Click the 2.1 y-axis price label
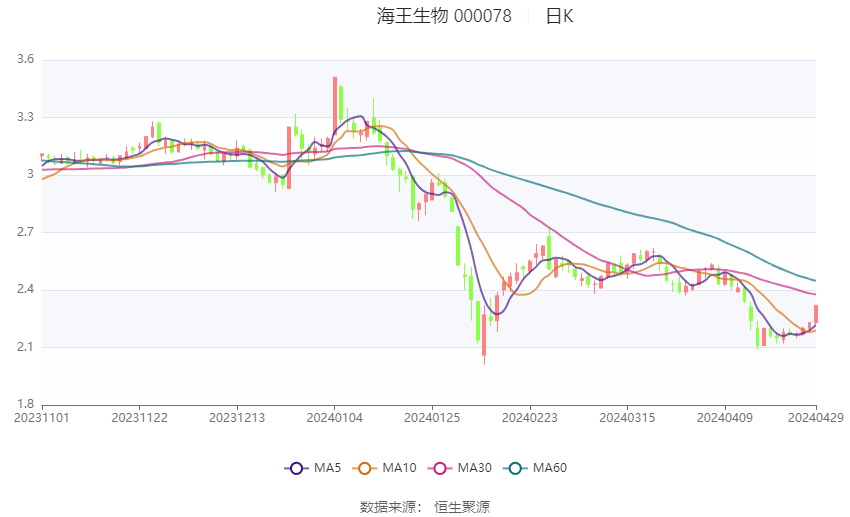This screenshot has width=850, height=517. 25,347
